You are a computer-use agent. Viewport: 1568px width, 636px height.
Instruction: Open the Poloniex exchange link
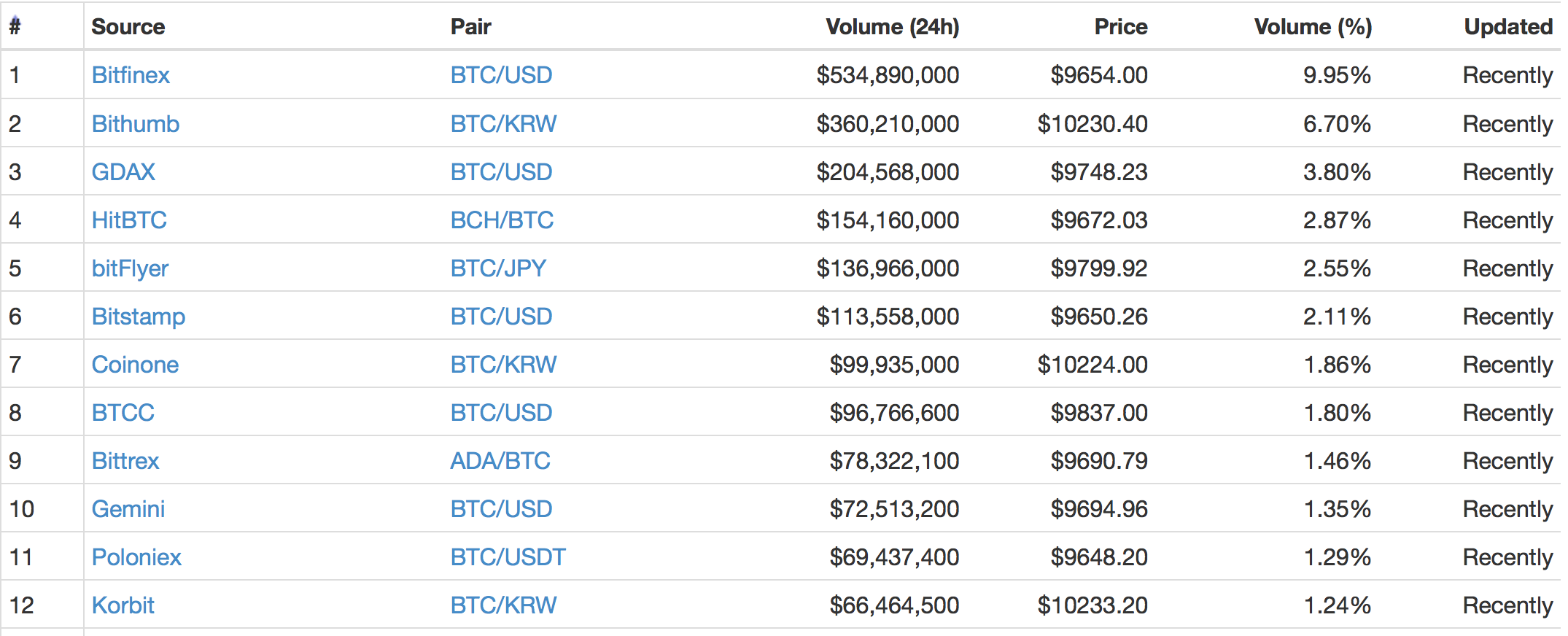click(x=136, y=557)
